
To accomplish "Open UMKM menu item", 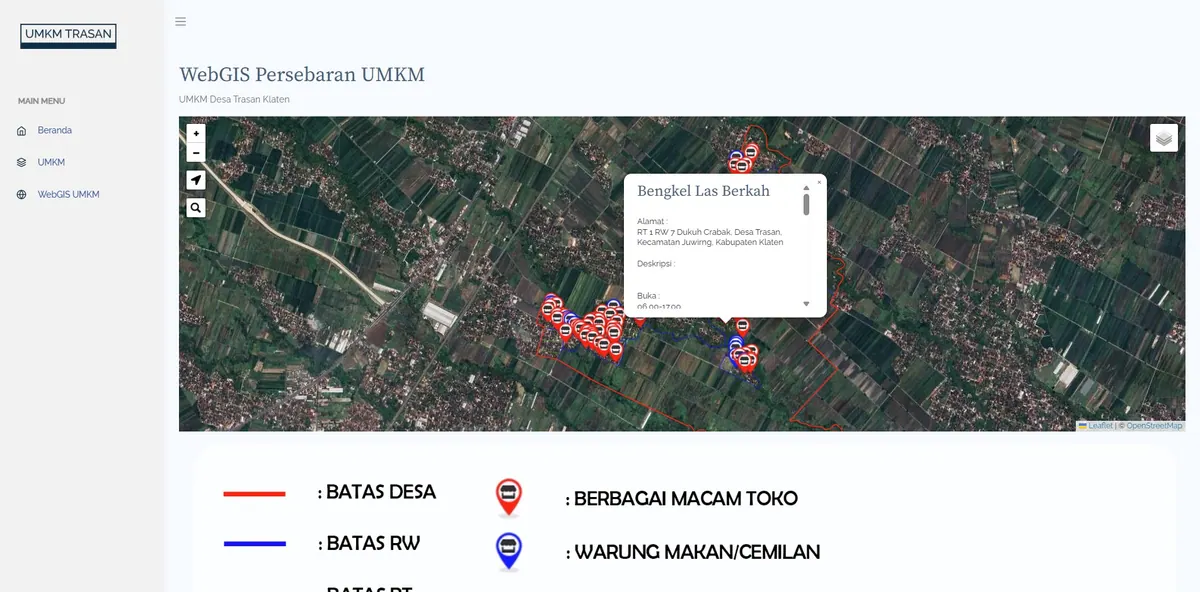I will click(51, 162).
